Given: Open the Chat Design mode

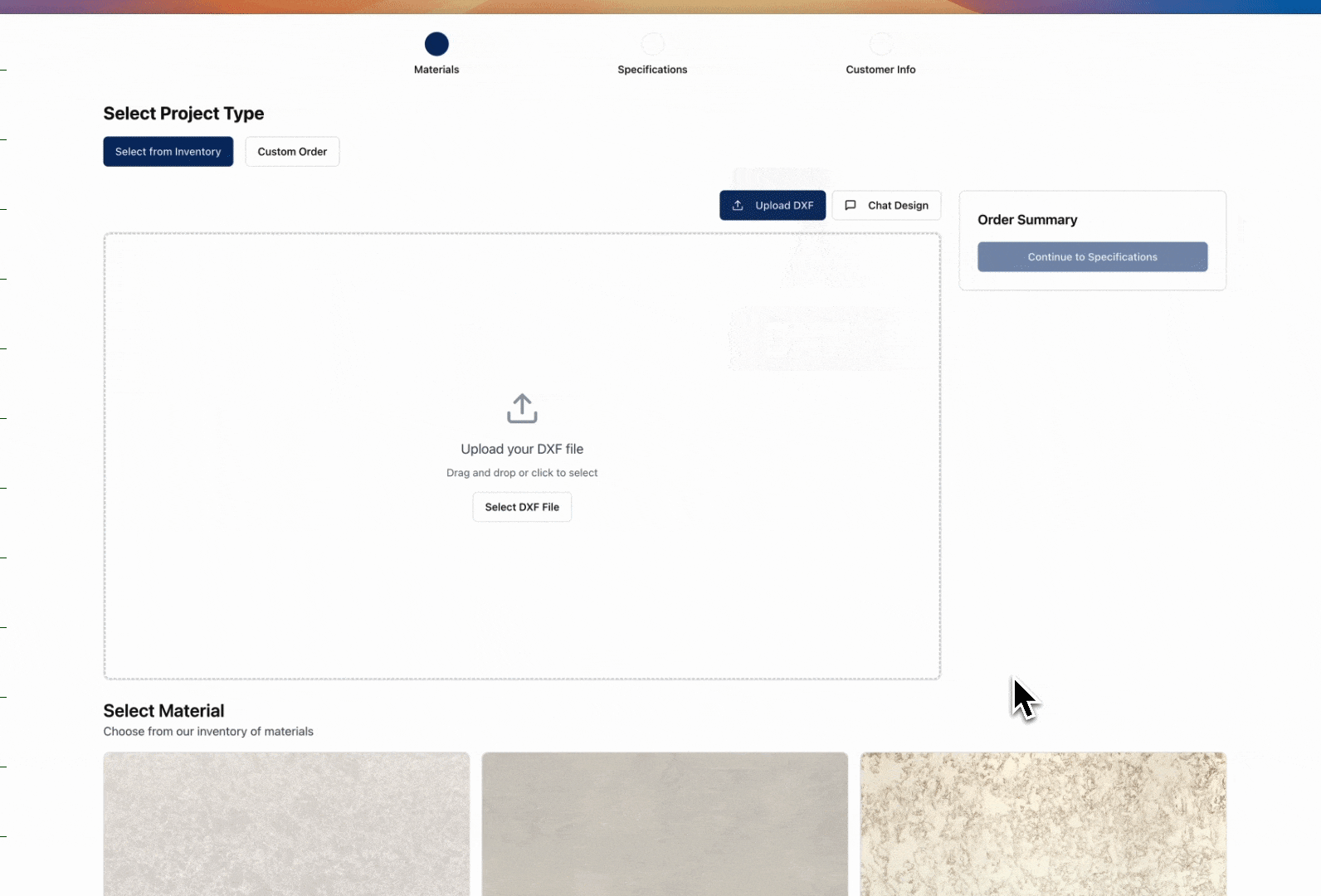Looking at the screenshot, I should tap(886, 206).
